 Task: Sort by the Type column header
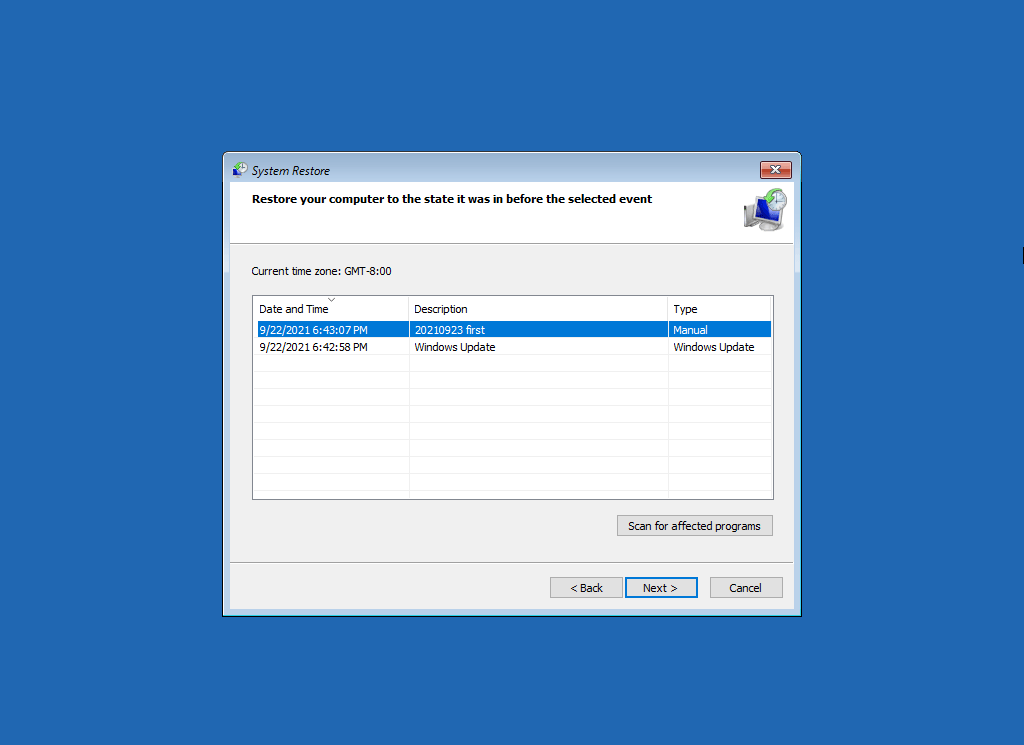click(x=719, y=309)
